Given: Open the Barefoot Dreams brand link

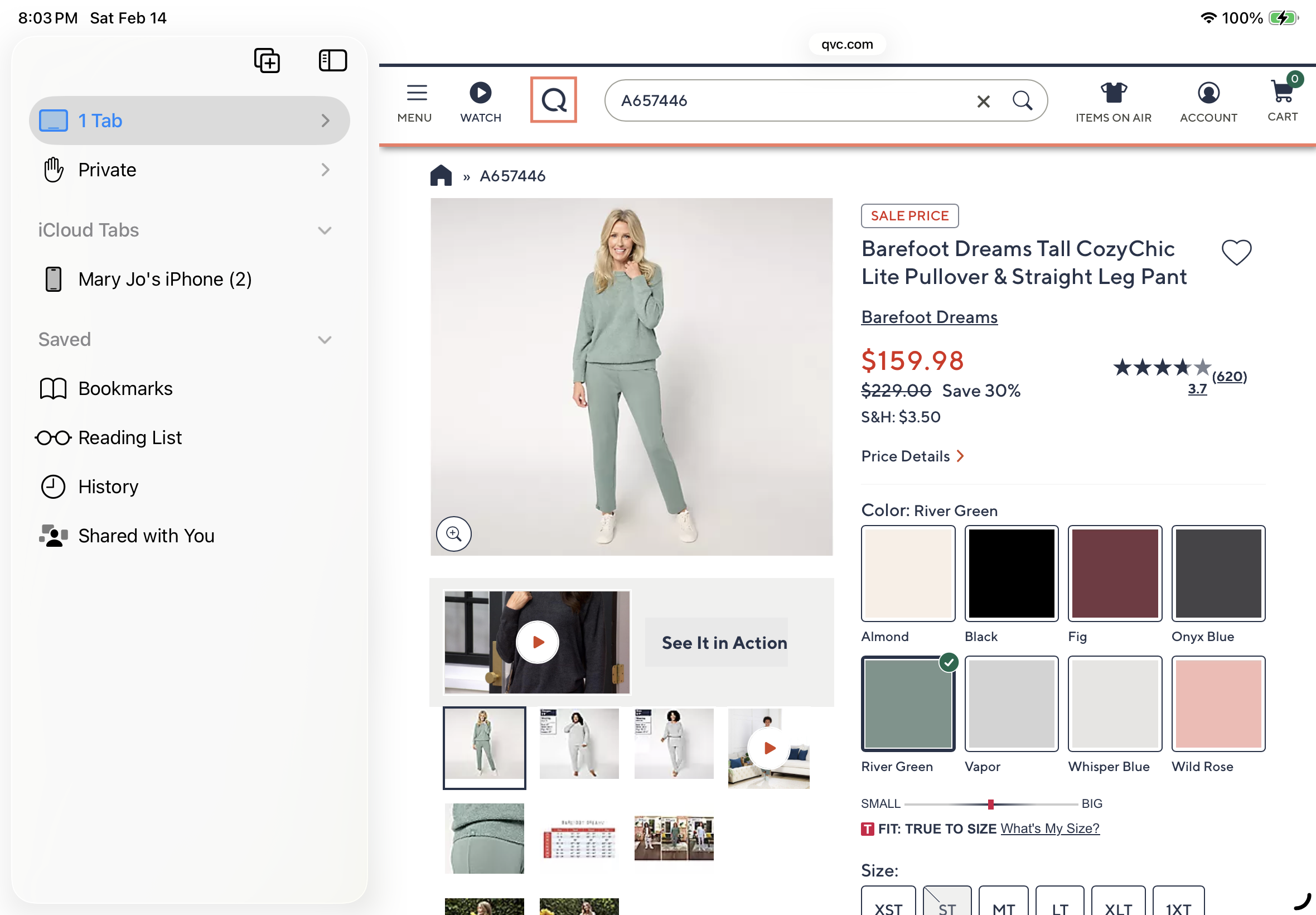Looking at the screenshot, I should tap(928, 317).
